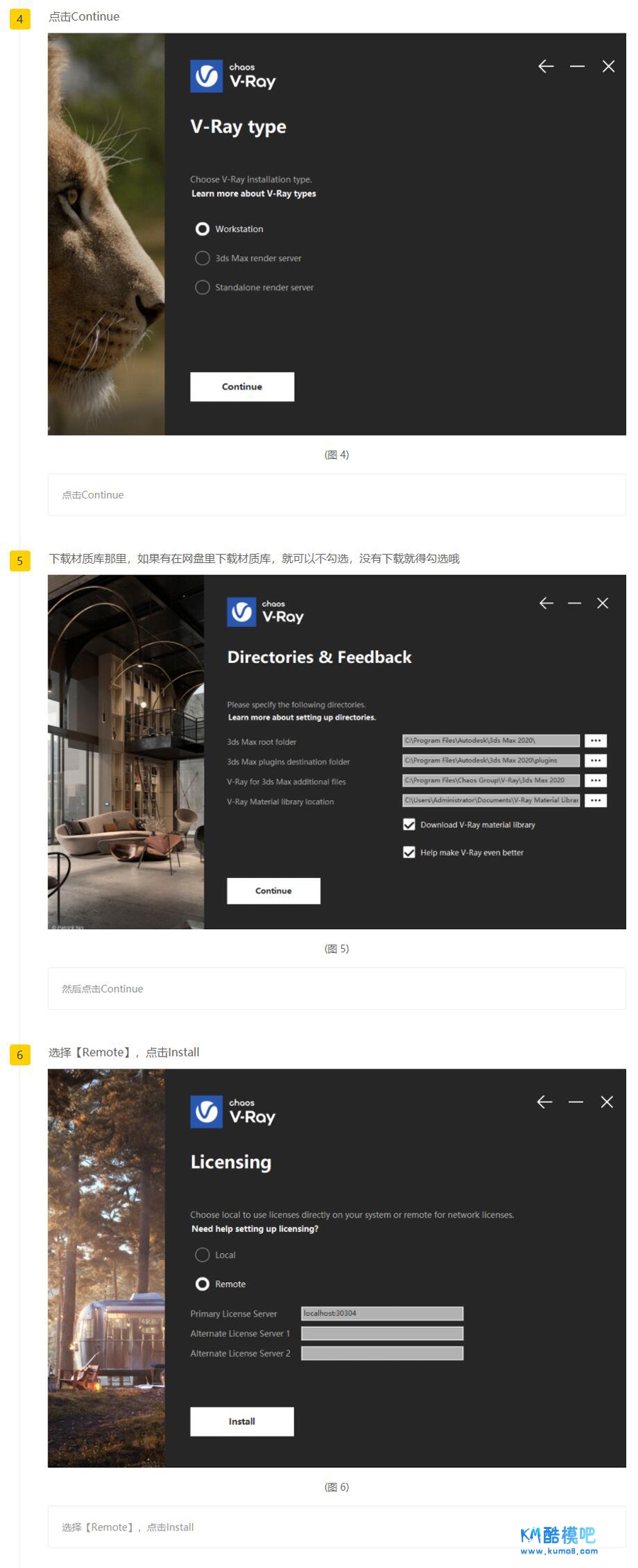This screenshot has height=1568, width=638.
Task: Click the Primary License Server field
Action: [382, 1313]
